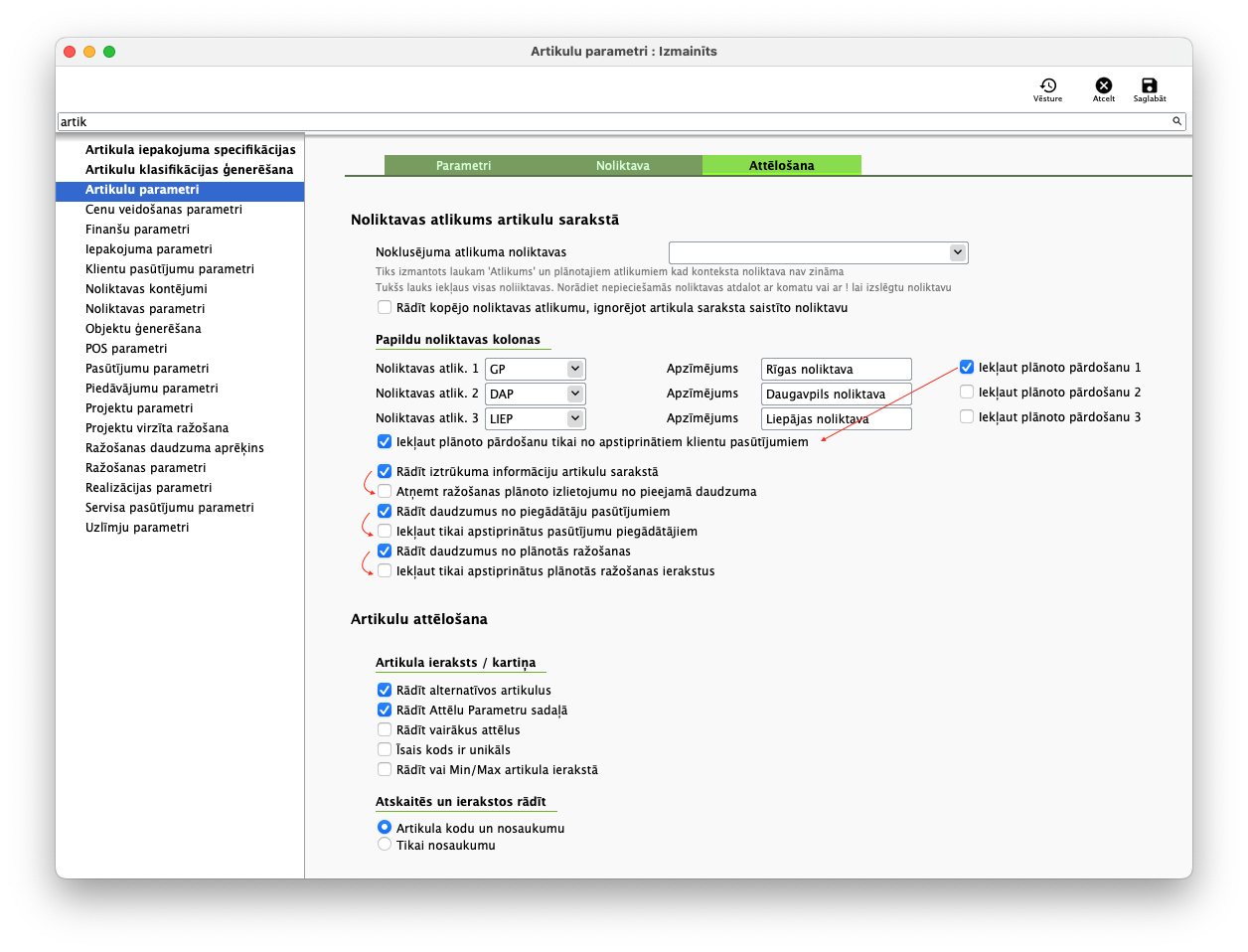The image size is (1248, 952).
Task: Disable Rādīt iztrūkuma informāciju artikulu sarakstā
Action: (x=385, y=472)
